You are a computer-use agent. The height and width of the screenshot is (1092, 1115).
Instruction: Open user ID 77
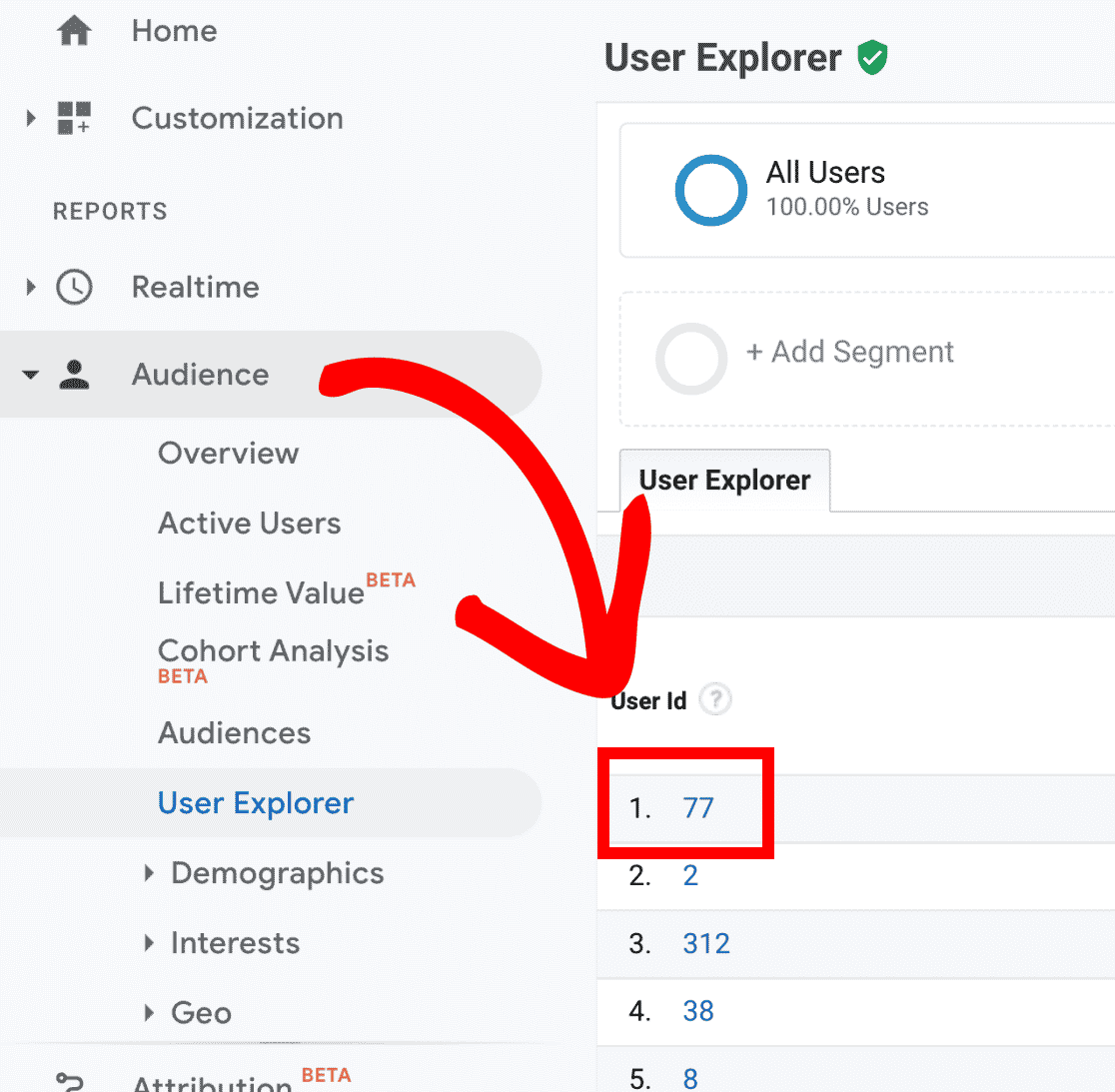pyautogui.click(x=697, y=807)
